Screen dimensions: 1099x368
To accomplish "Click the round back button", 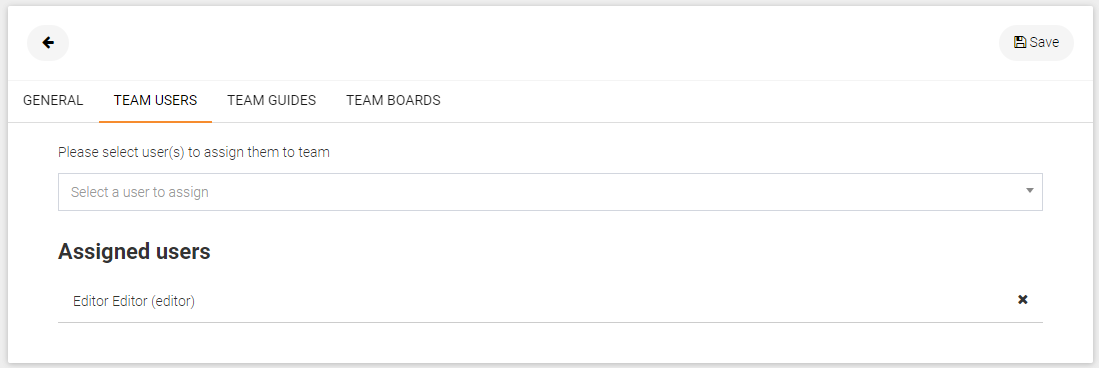I will [48, 43].
